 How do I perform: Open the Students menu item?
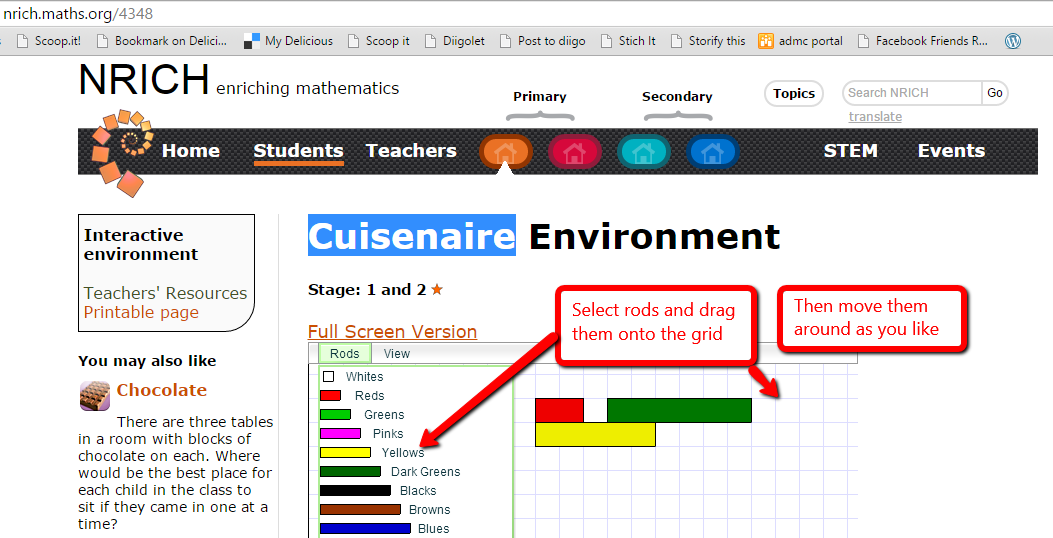click(x=298, y=151)
